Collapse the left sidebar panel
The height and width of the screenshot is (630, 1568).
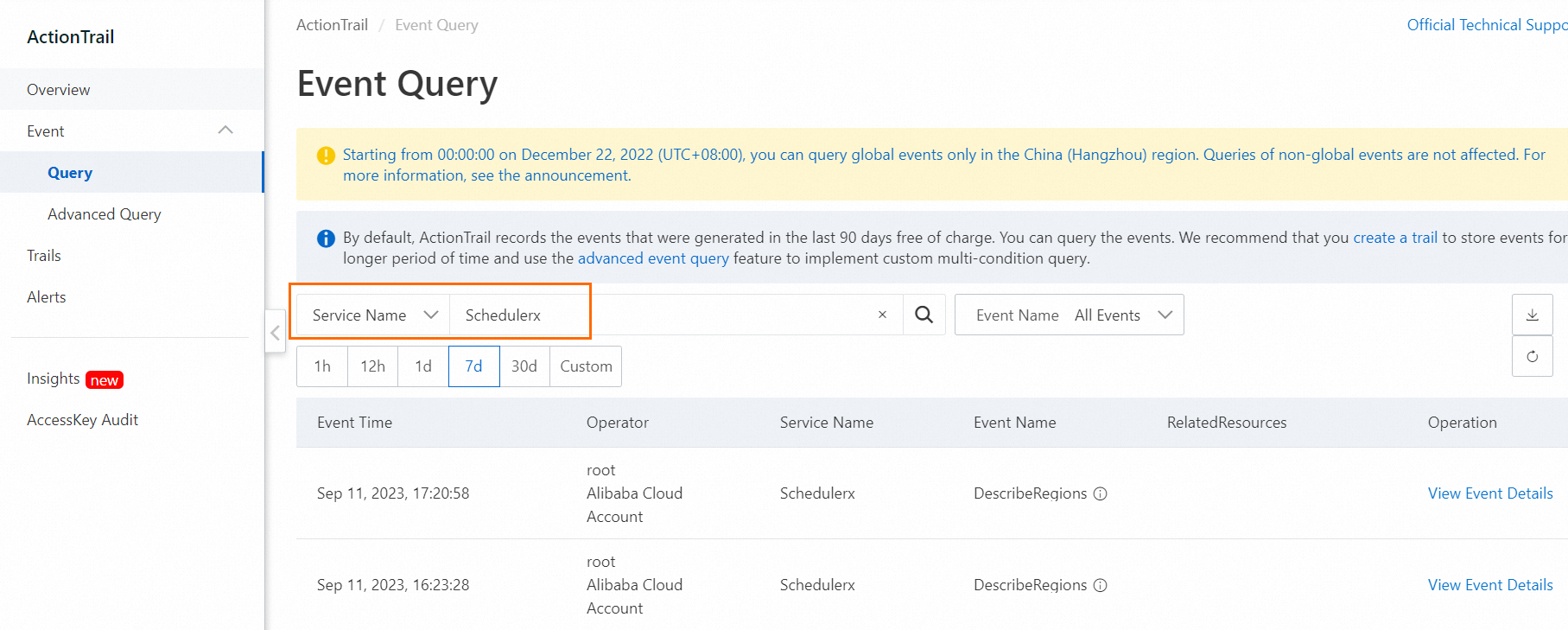[x=275, y=333]
